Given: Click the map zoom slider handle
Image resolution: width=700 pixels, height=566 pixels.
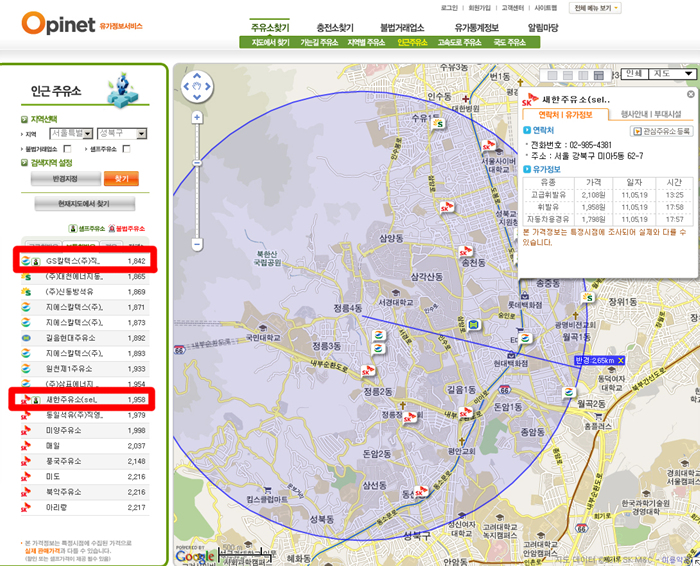Looking at the screenshot, I should tap(197, 163).
